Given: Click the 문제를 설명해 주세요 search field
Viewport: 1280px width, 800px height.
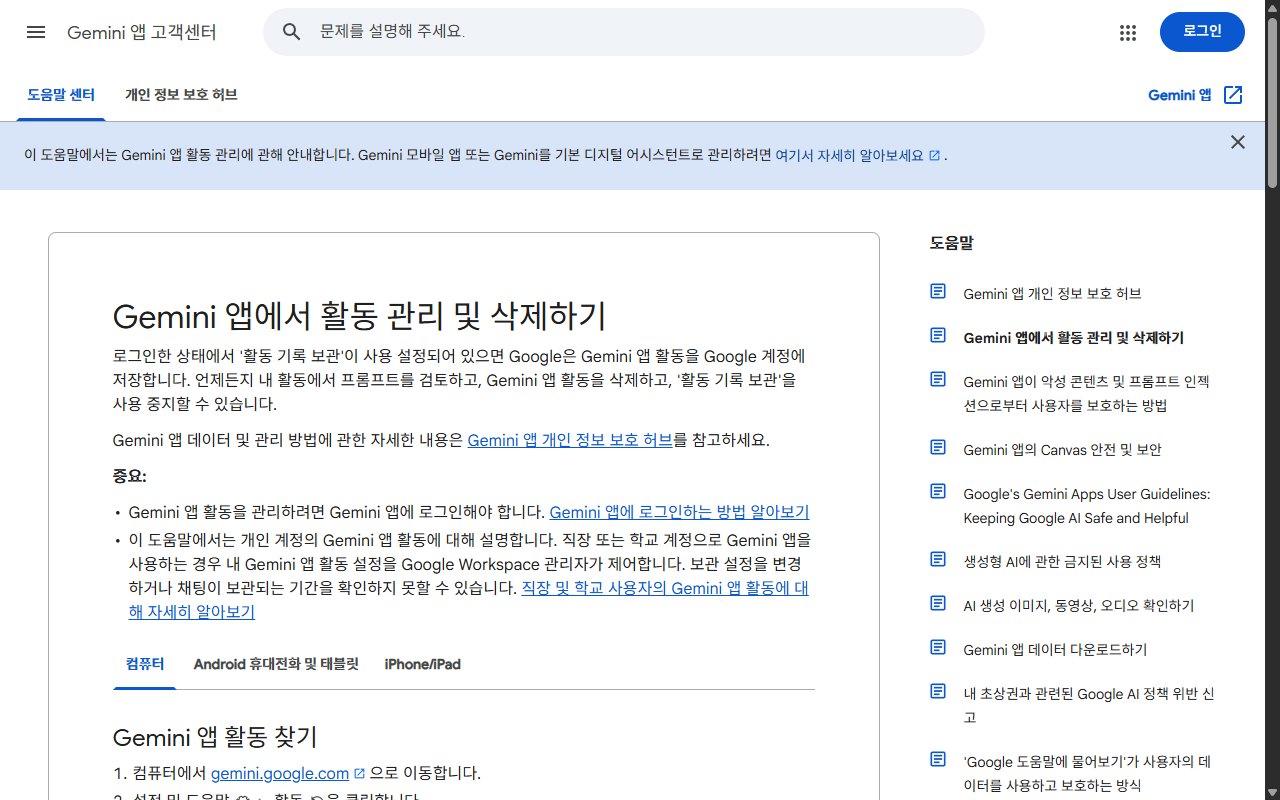Looking at the screenshot, I should click(x=624, y=32).
